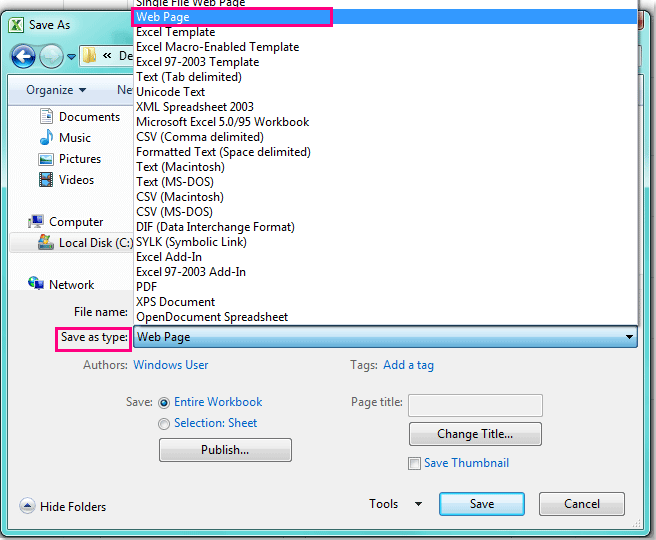Collapse the Save as type dropdown
The height and width of the screenshot is (540, 656).
click(629, 338)
